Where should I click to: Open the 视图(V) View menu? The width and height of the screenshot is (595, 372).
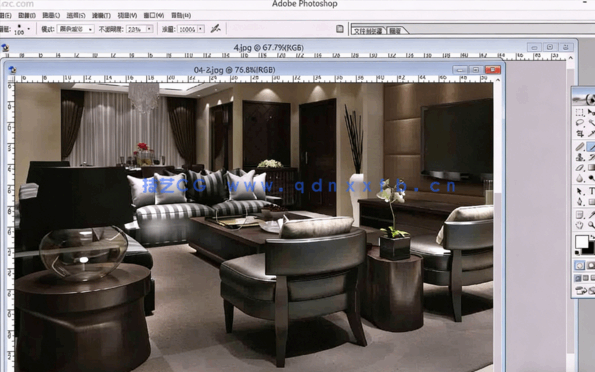pyautogui.click(x=127, y=16)
